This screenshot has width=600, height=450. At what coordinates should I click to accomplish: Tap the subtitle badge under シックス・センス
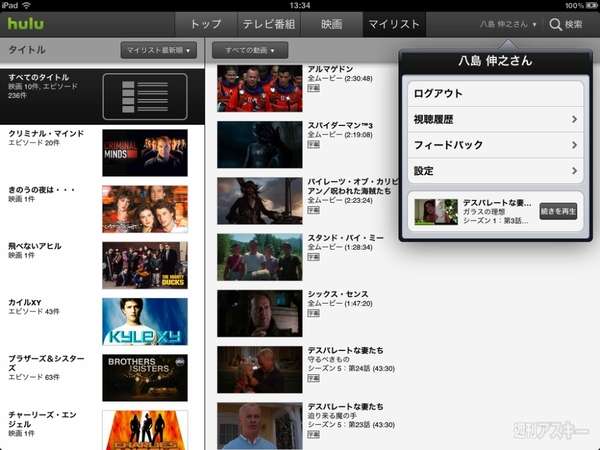[313, 313]
